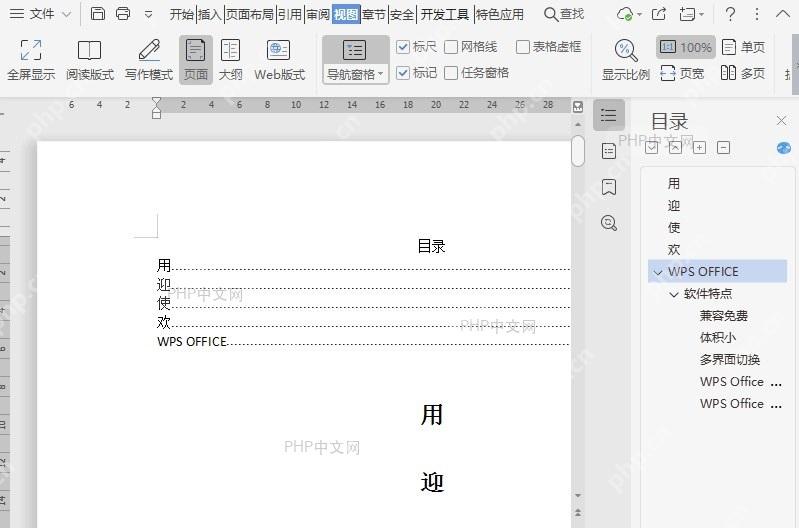
Task: Collapse the WPS OFFICE tree node
Action: (658, 272)
